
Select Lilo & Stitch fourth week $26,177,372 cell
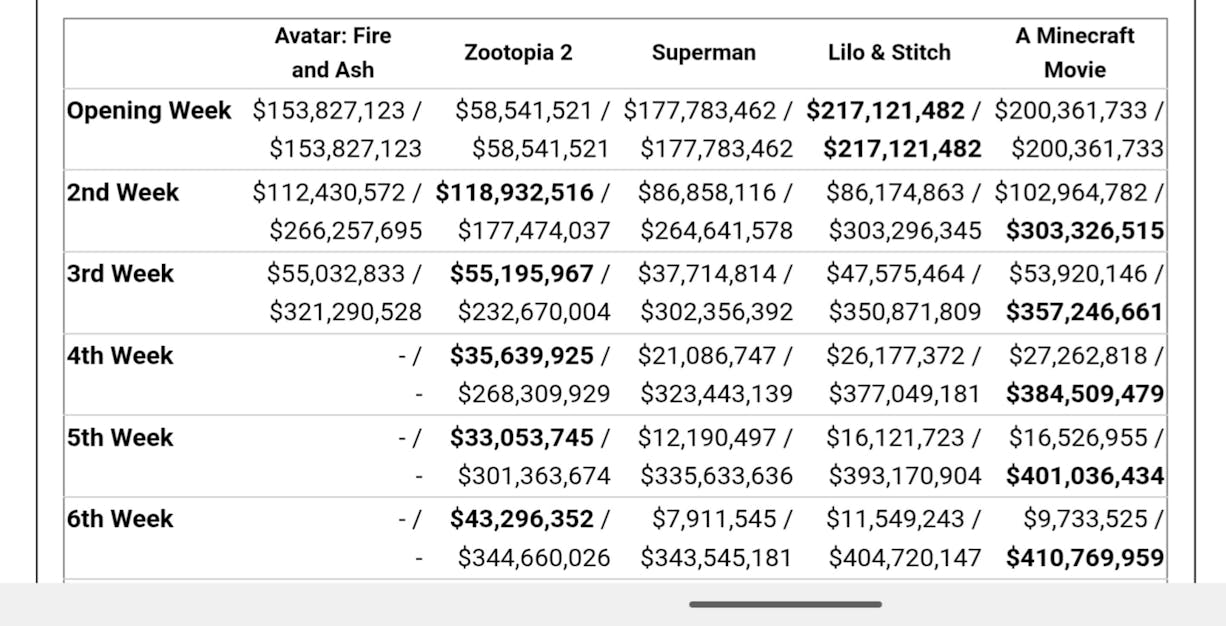pos(896,356)
